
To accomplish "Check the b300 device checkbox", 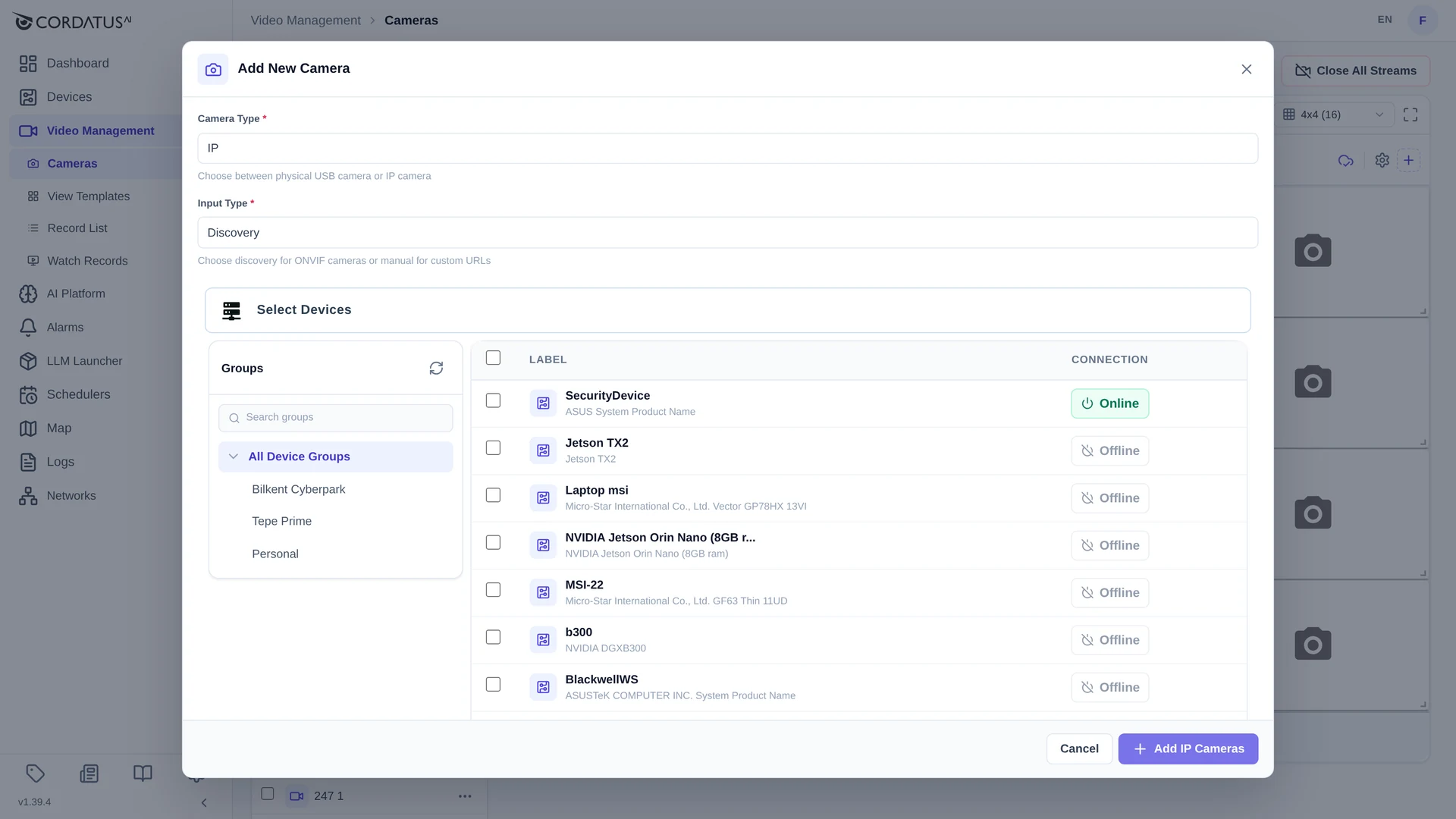I will coord(493,637).
